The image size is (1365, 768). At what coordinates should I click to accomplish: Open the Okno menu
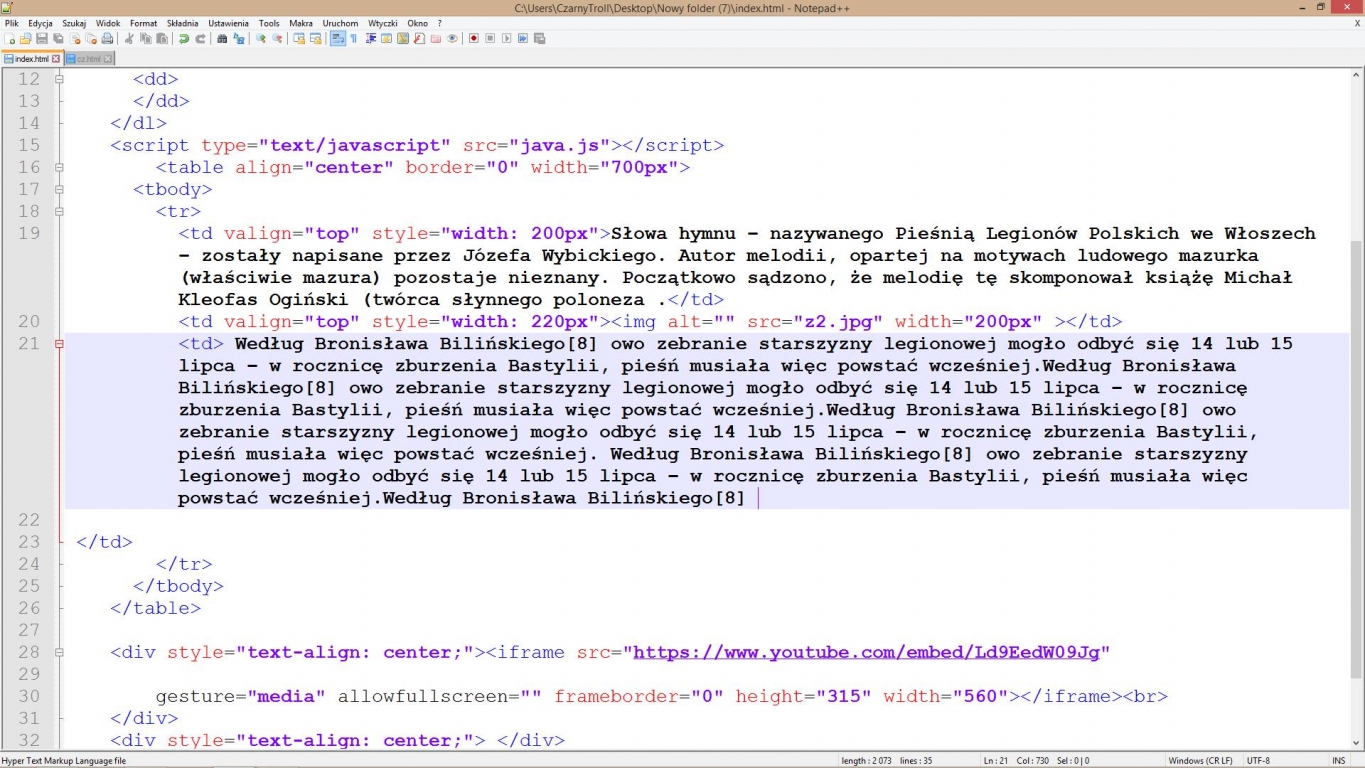pos(417,23)
